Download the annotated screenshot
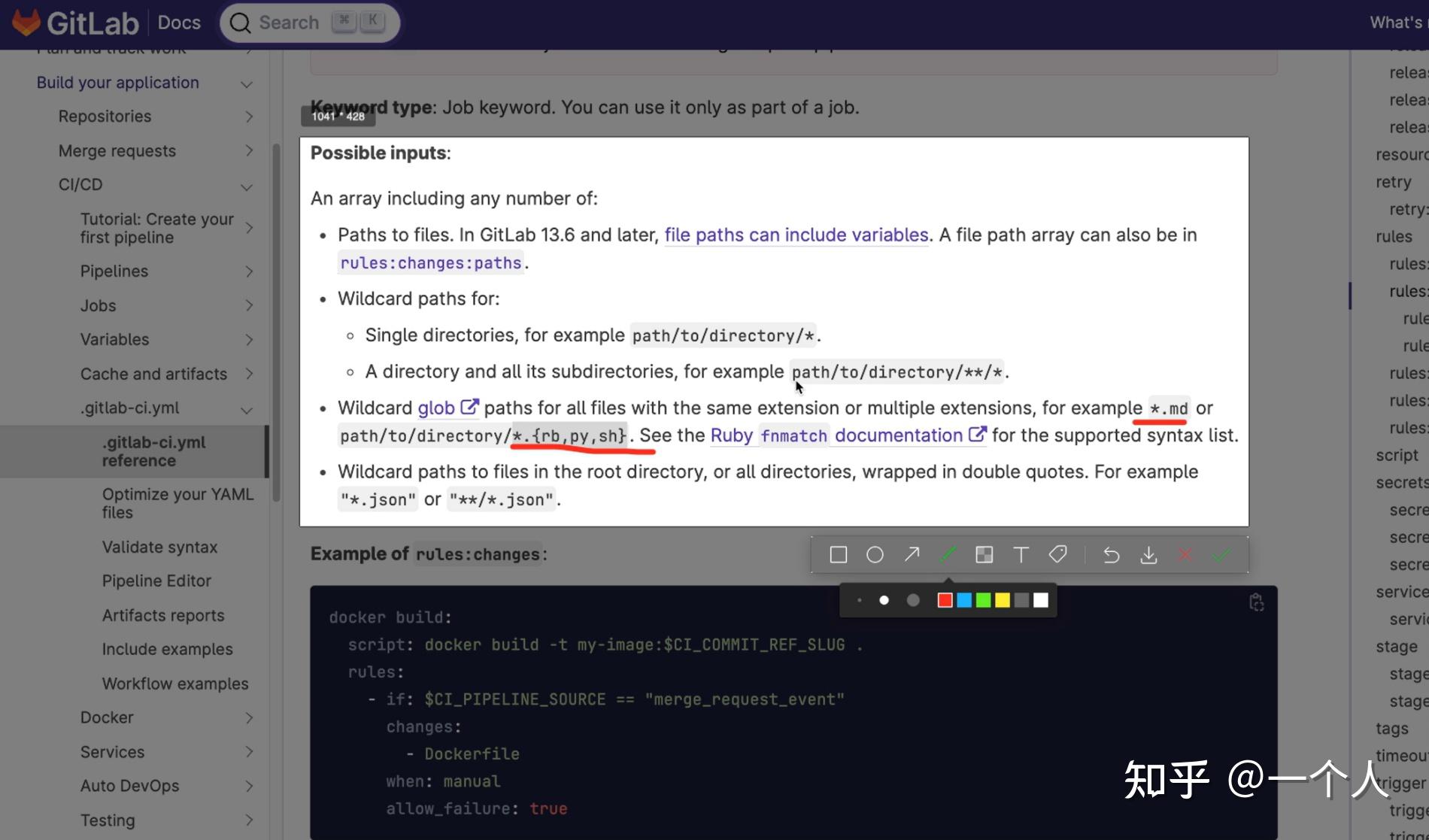This screenshot has height=840, width=1429. pyautogui.click(x=1148, y=554)
